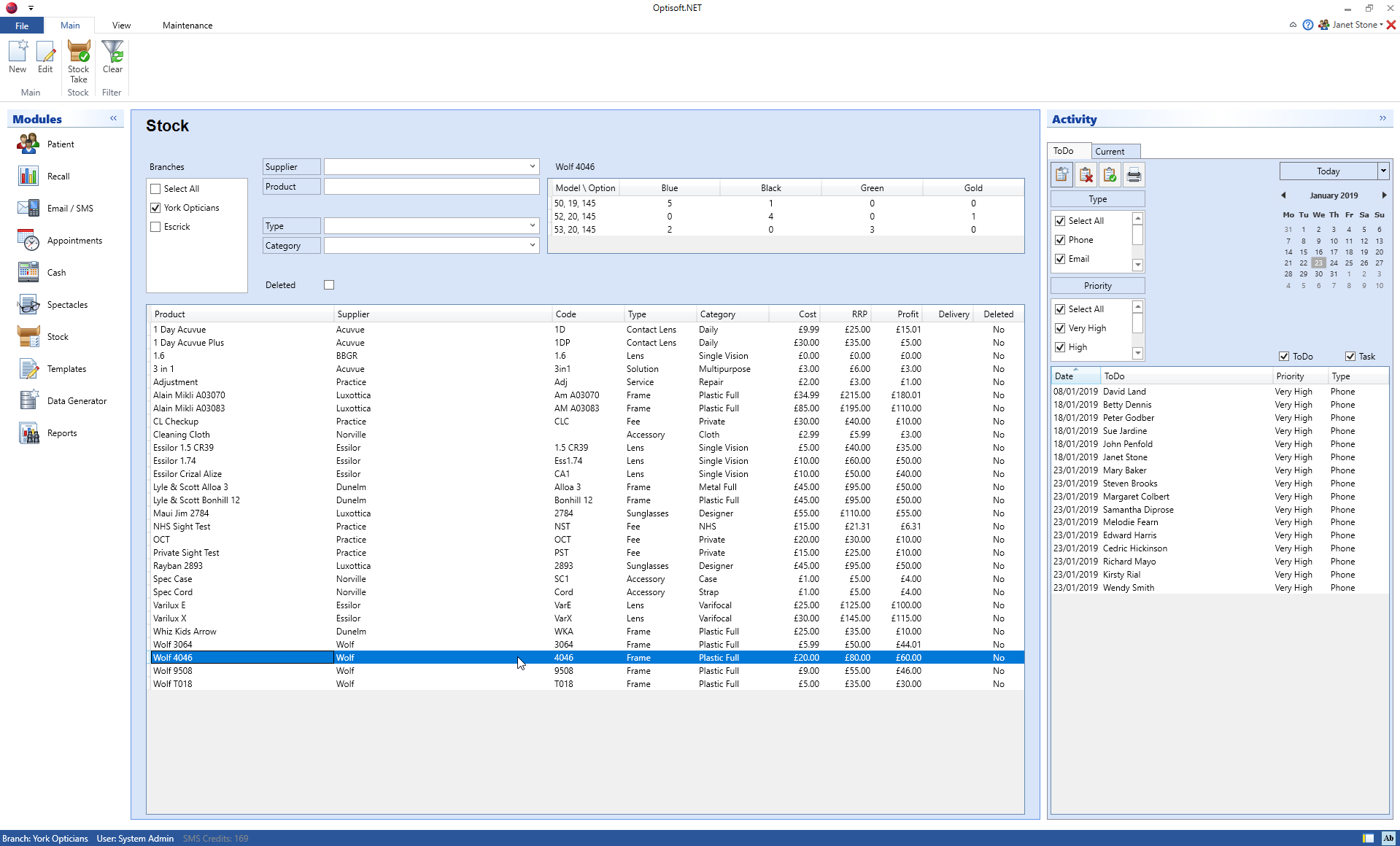Enable the Deleted filter checkbox
The image size is (1400, 846).
328,284
